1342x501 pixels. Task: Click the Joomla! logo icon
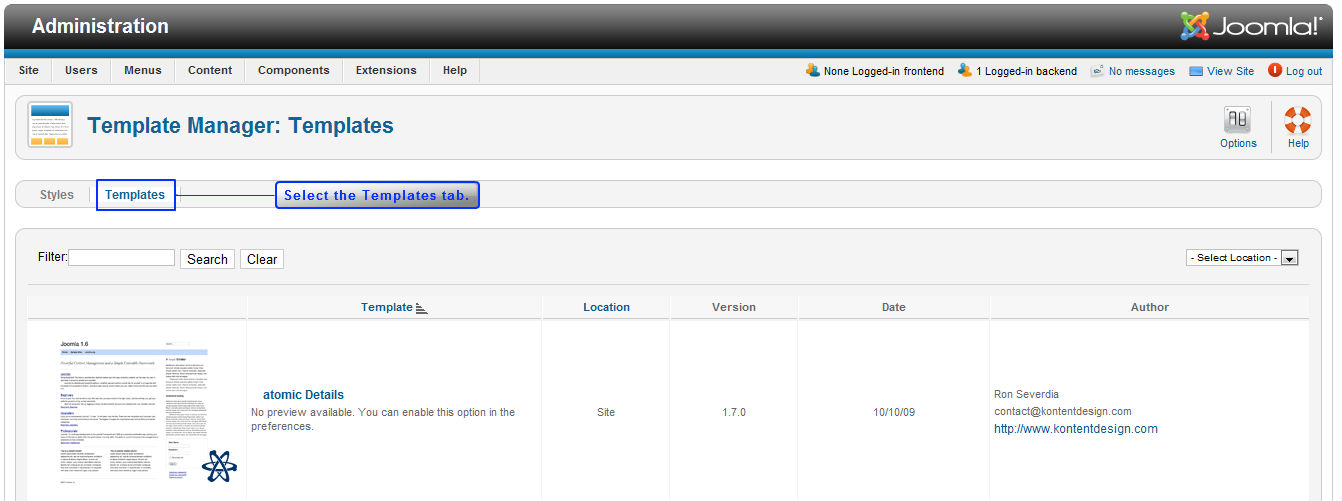1194,25
